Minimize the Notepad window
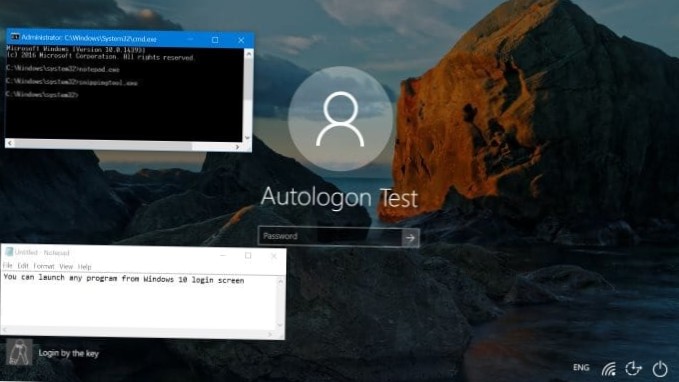The image size is (679, 382). 223,256
